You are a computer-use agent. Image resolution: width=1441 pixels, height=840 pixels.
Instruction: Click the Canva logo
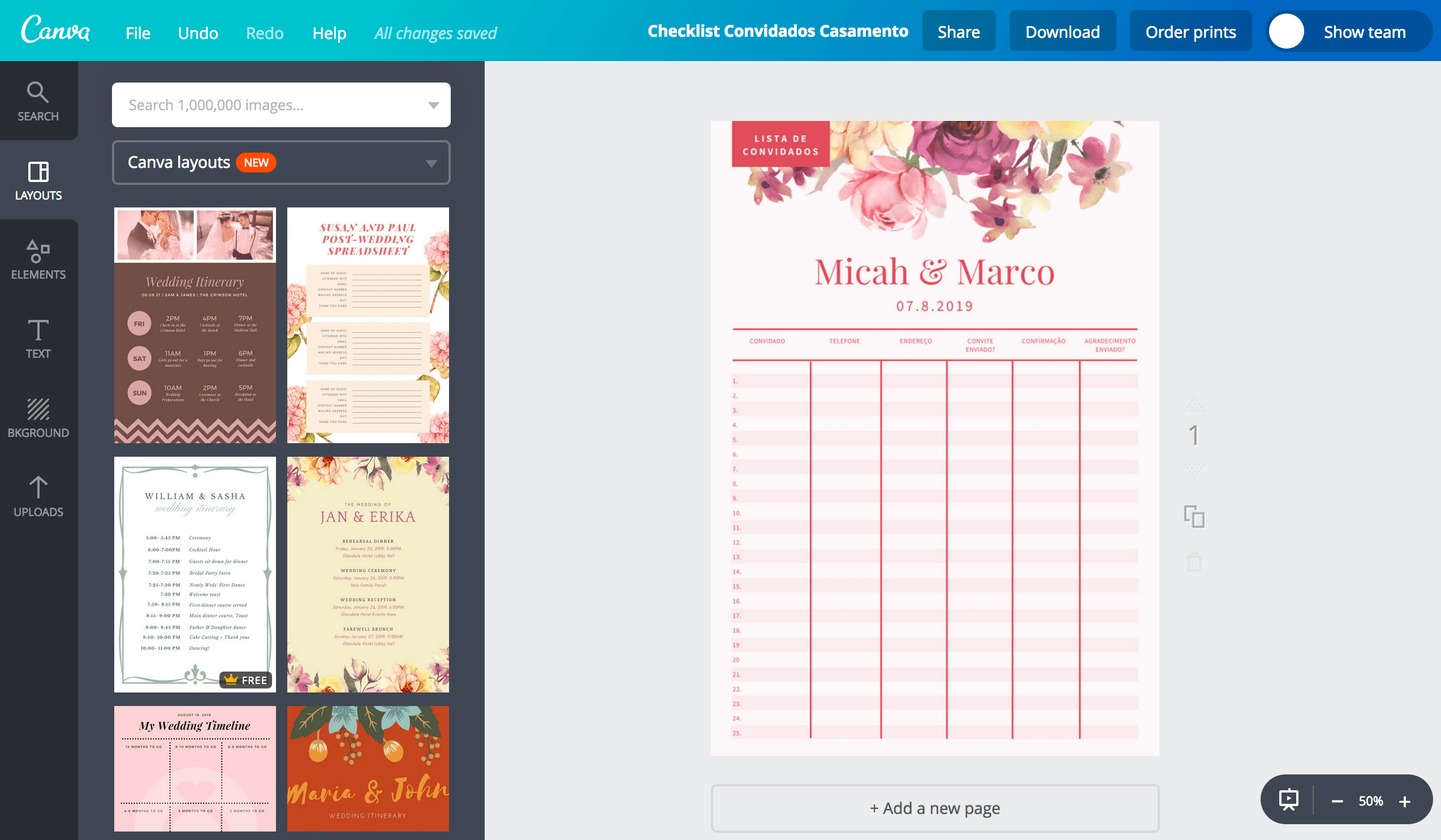tap(54, 31)
